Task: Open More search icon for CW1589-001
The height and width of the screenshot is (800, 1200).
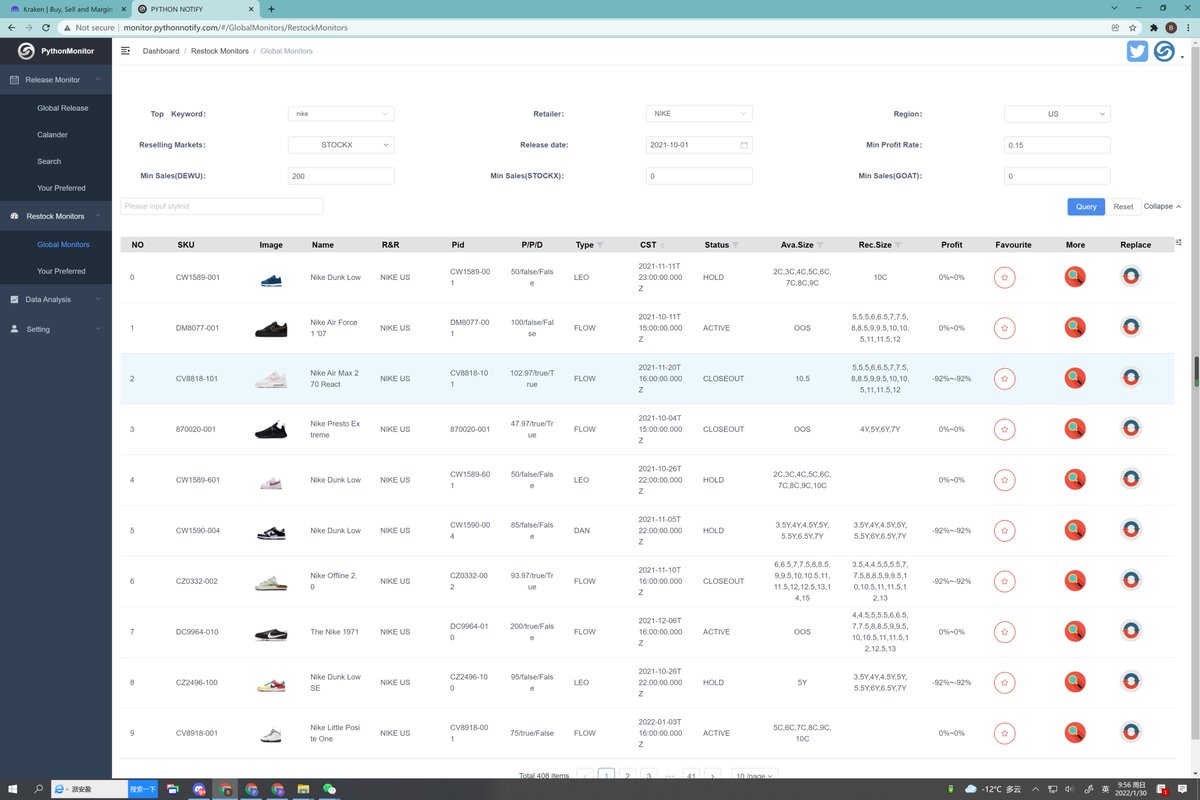Action: pos(1075,277)
